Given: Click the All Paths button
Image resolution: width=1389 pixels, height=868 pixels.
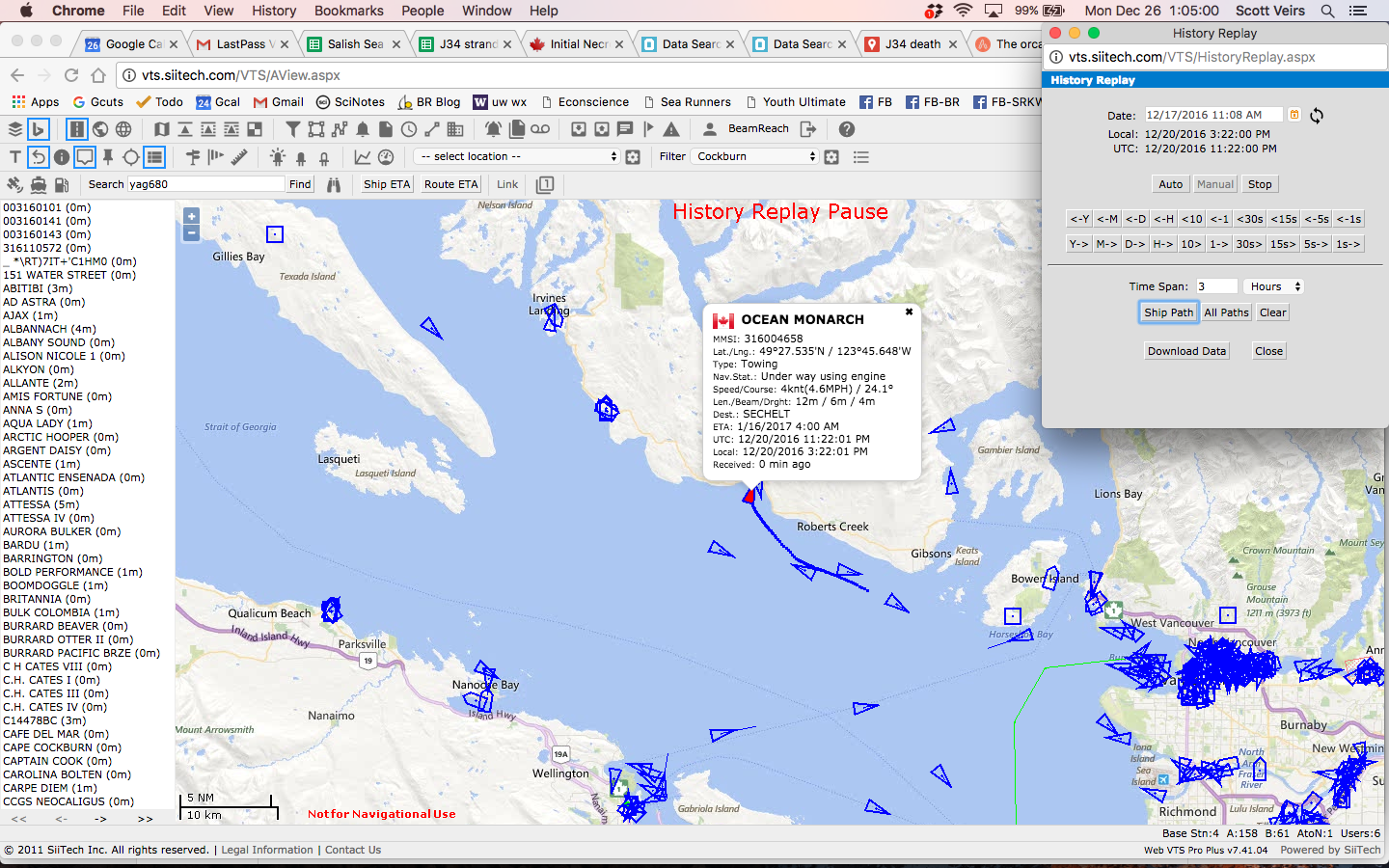Looking at the screenshot, I should (x=1226, y=312).
